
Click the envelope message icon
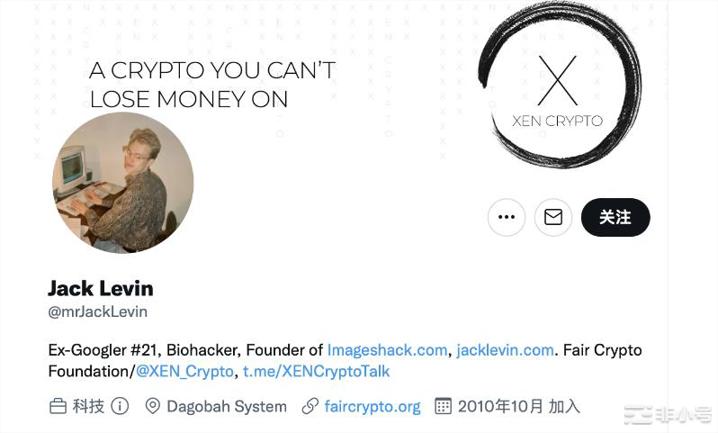pyautogui.click(x=553, y=217)
